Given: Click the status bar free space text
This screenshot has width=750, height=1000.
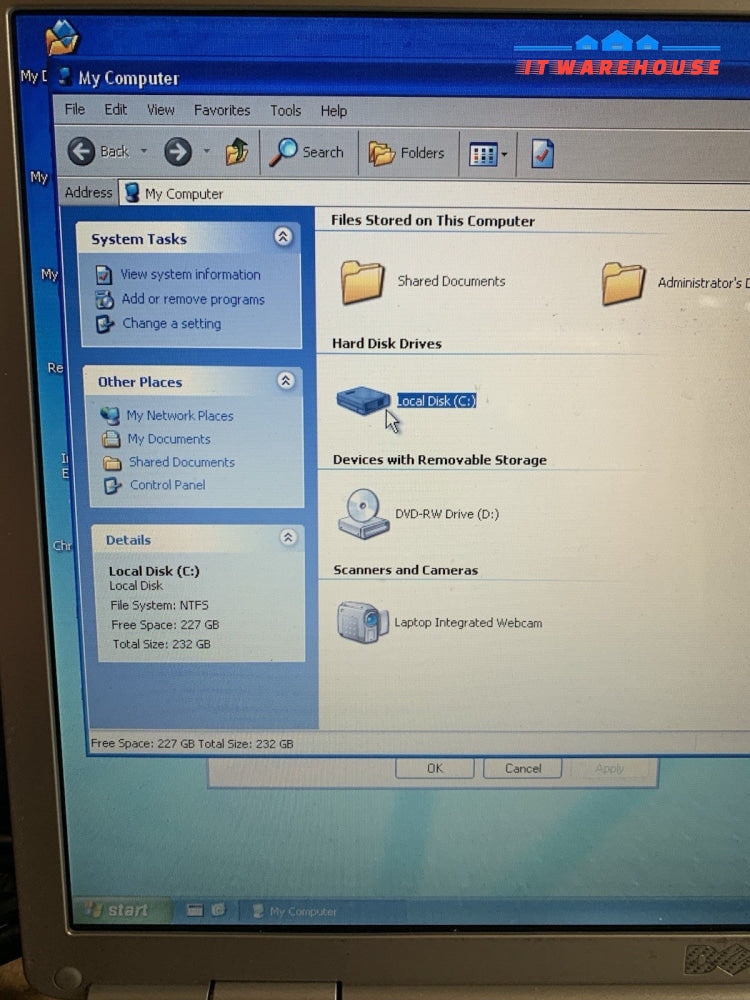Looking at the screenshot, I should coord(192,744).
